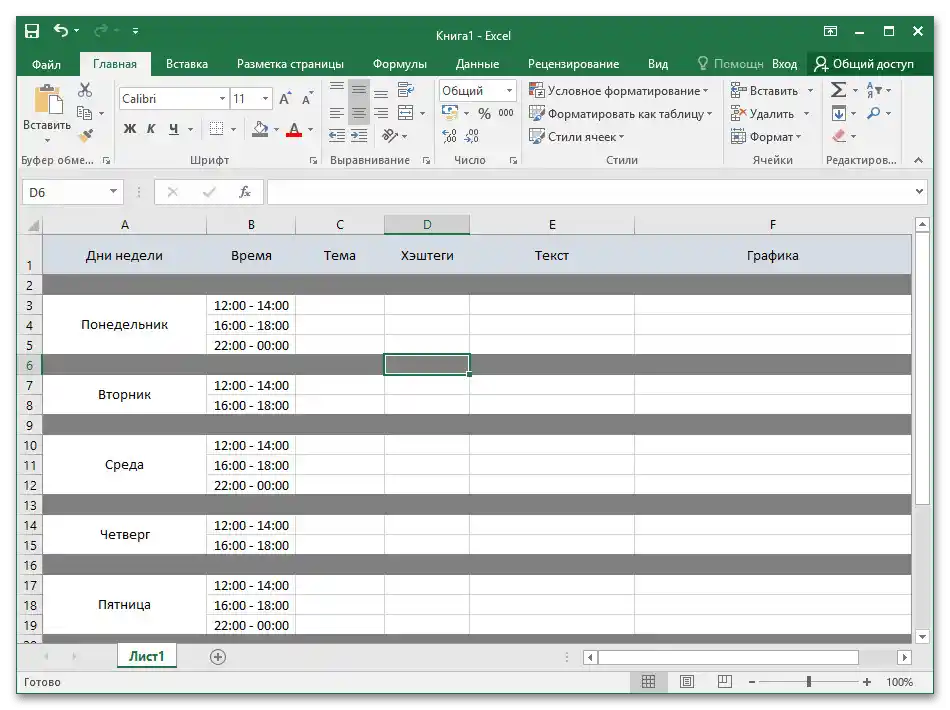Toggle underline formatting (Ч)
This screenshot has height=710, width=950.
click(x=174, y=128)
